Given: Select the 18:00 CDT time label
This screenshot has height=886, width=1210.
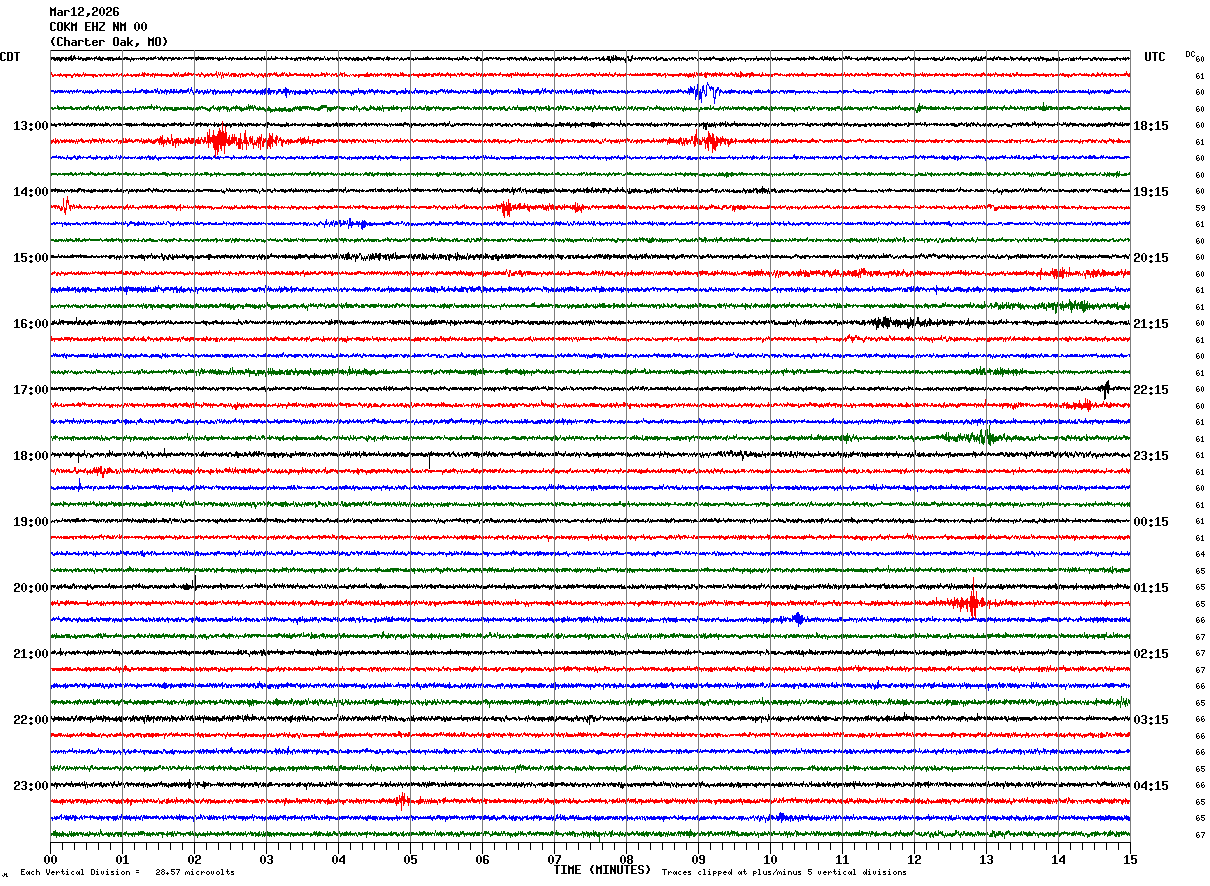Looking at the screenshot, I should [x=30, y=455].
